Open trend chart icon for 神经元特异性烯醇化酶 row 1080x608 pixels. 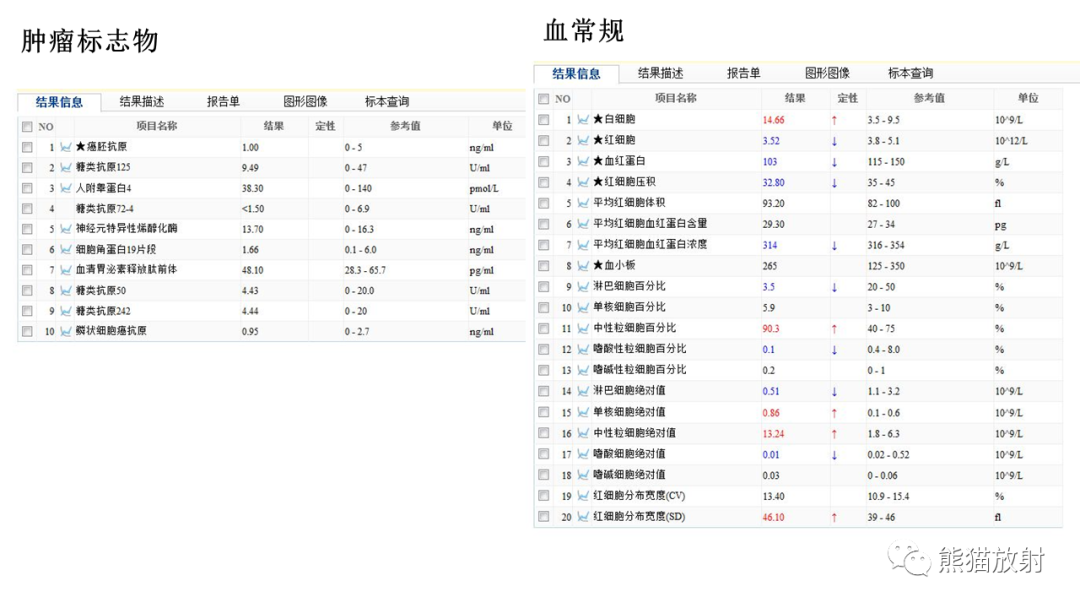click(65, 229)
